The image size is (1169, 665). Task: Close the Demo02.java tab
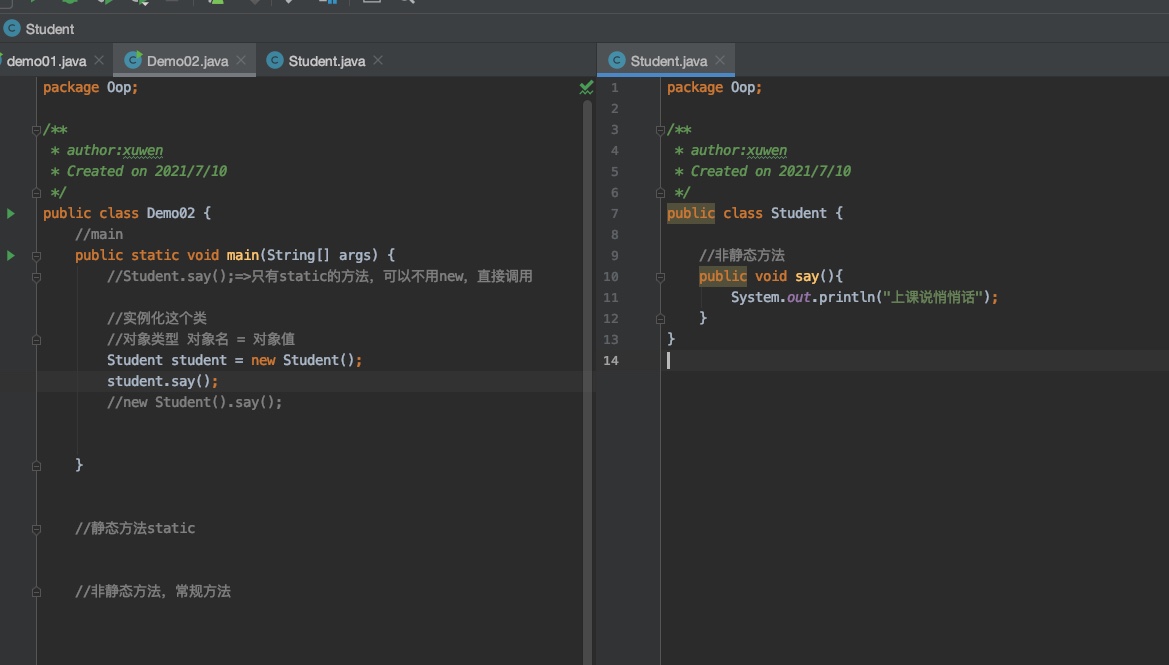(x=241, y=61)
